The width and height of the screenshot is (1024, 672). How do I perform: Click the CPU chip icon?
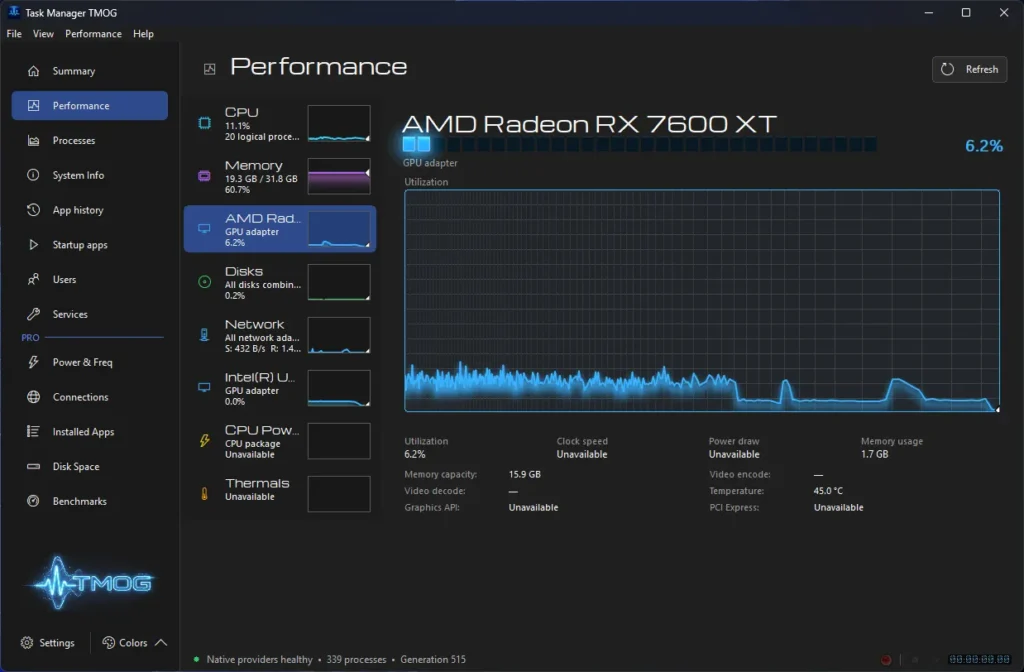point(204,123)
